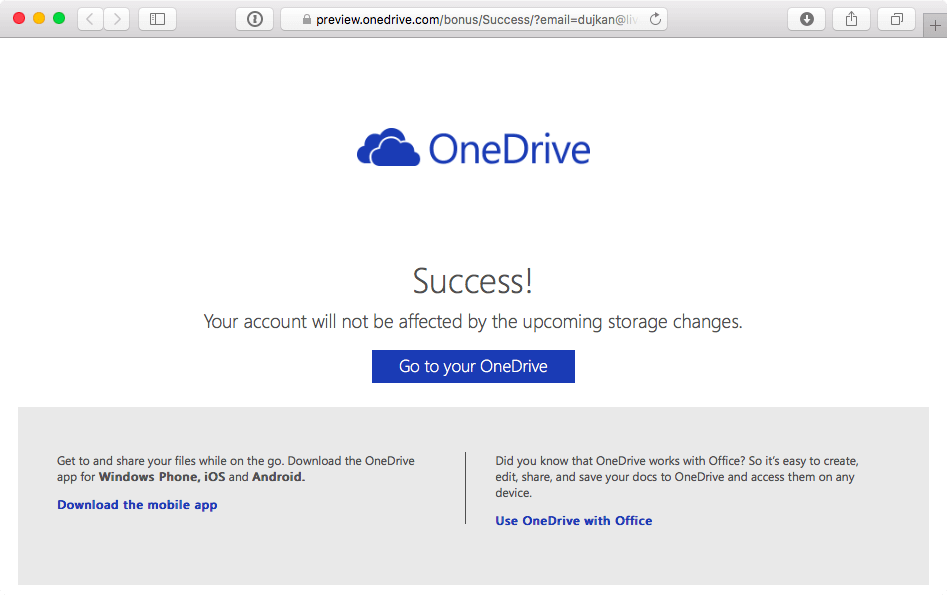Image resolution: width=947 pixels, height=595 pixels.
Task: Click the OneDrive wordmark text
Action: coord(509,149)
